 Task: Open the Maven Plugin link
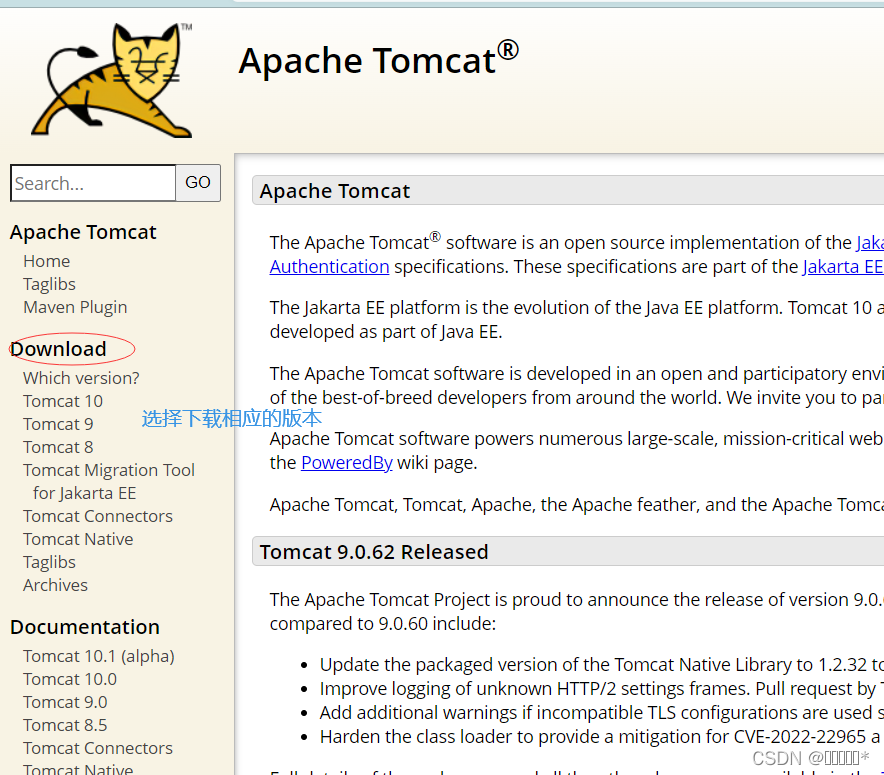pos(75,307)
